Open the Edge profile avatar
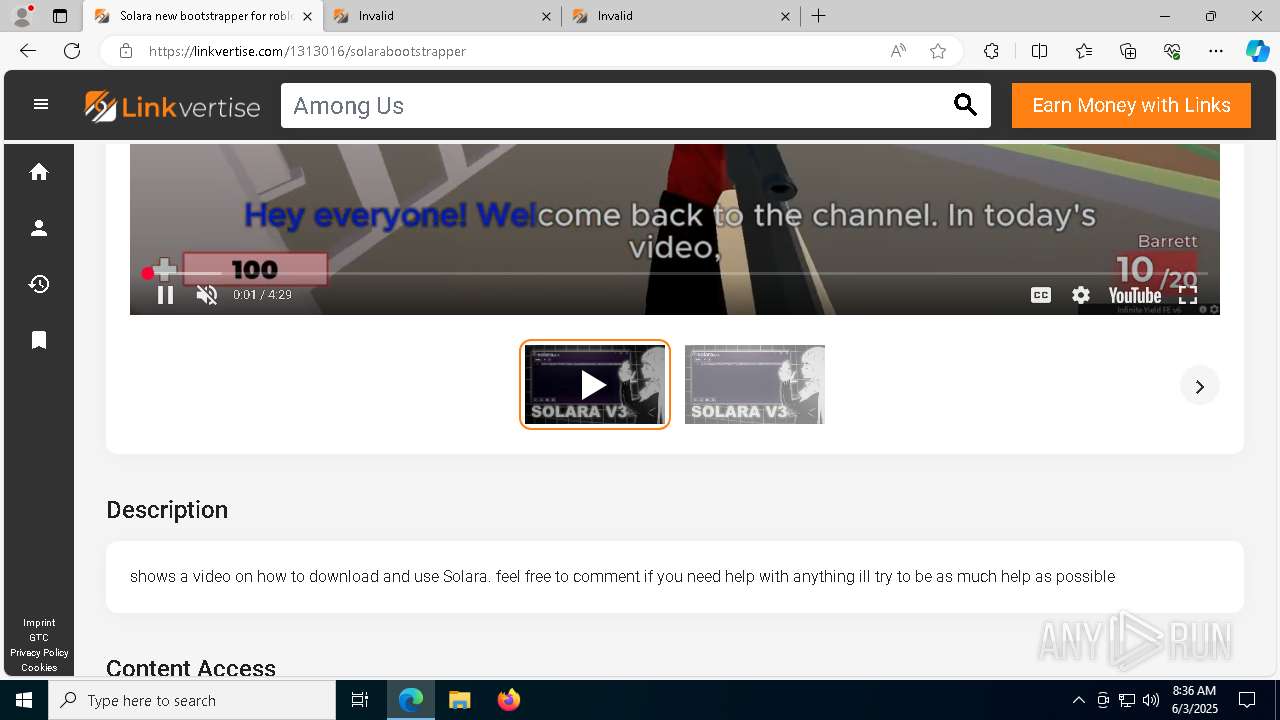Screen dimensions: 1280x720 point(22,16)
